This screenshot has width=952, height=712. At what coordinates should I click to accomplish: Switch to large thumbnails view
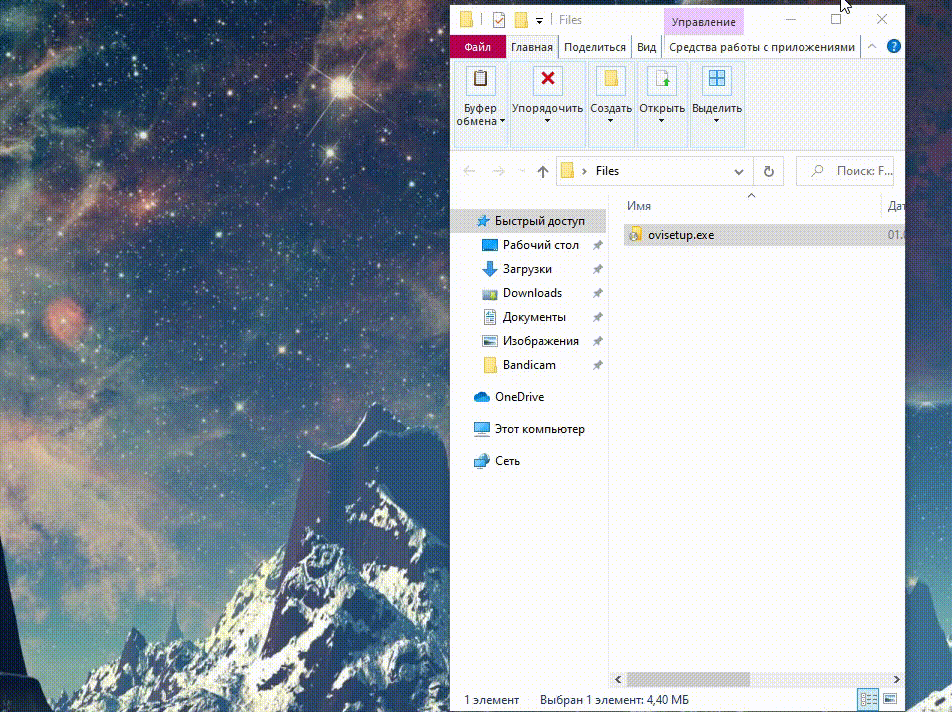point(890,699)
